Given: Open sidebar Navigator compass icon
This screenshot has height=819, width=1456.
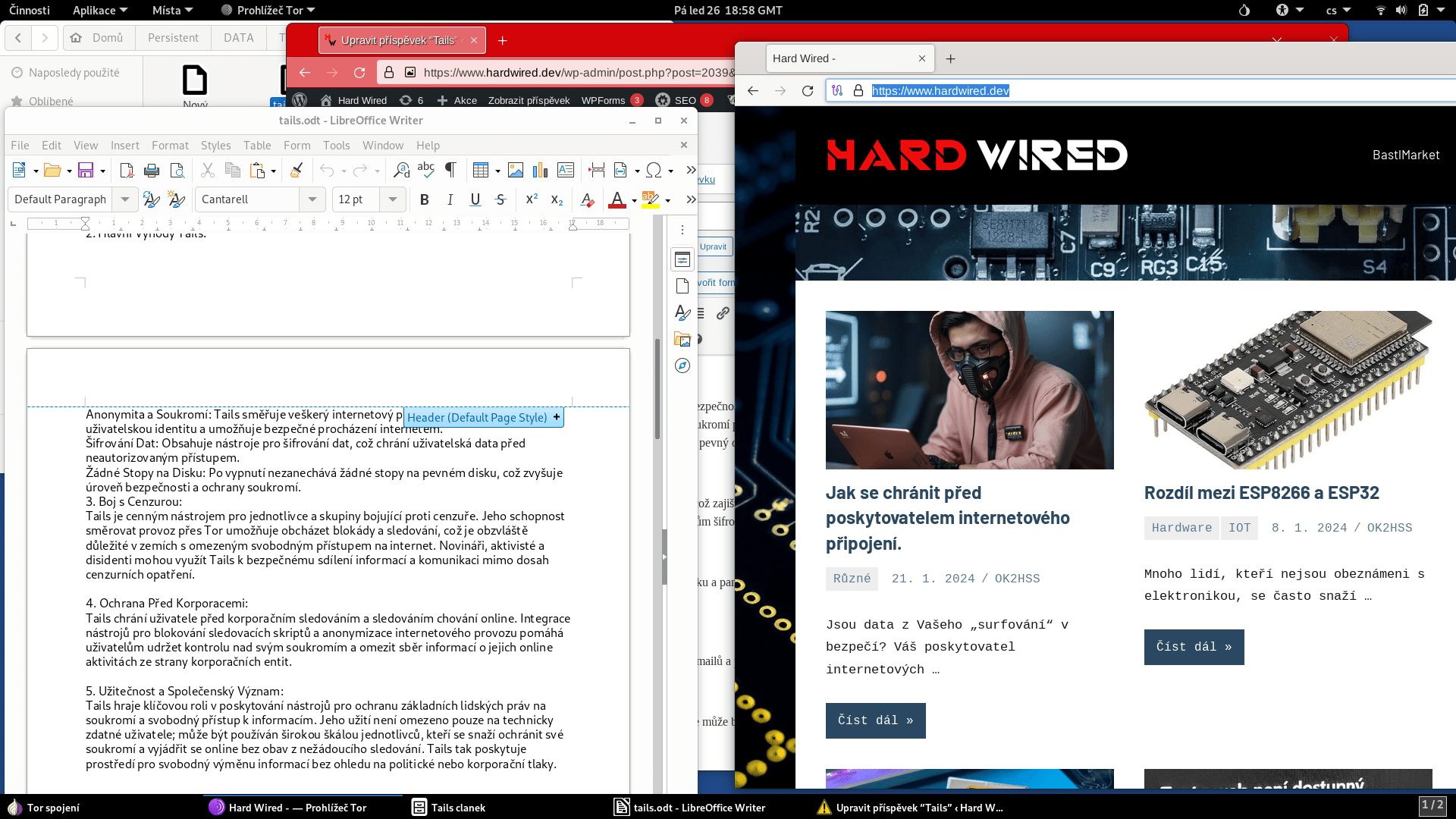Looking at the screenshot, I should (x=682, y=366).
